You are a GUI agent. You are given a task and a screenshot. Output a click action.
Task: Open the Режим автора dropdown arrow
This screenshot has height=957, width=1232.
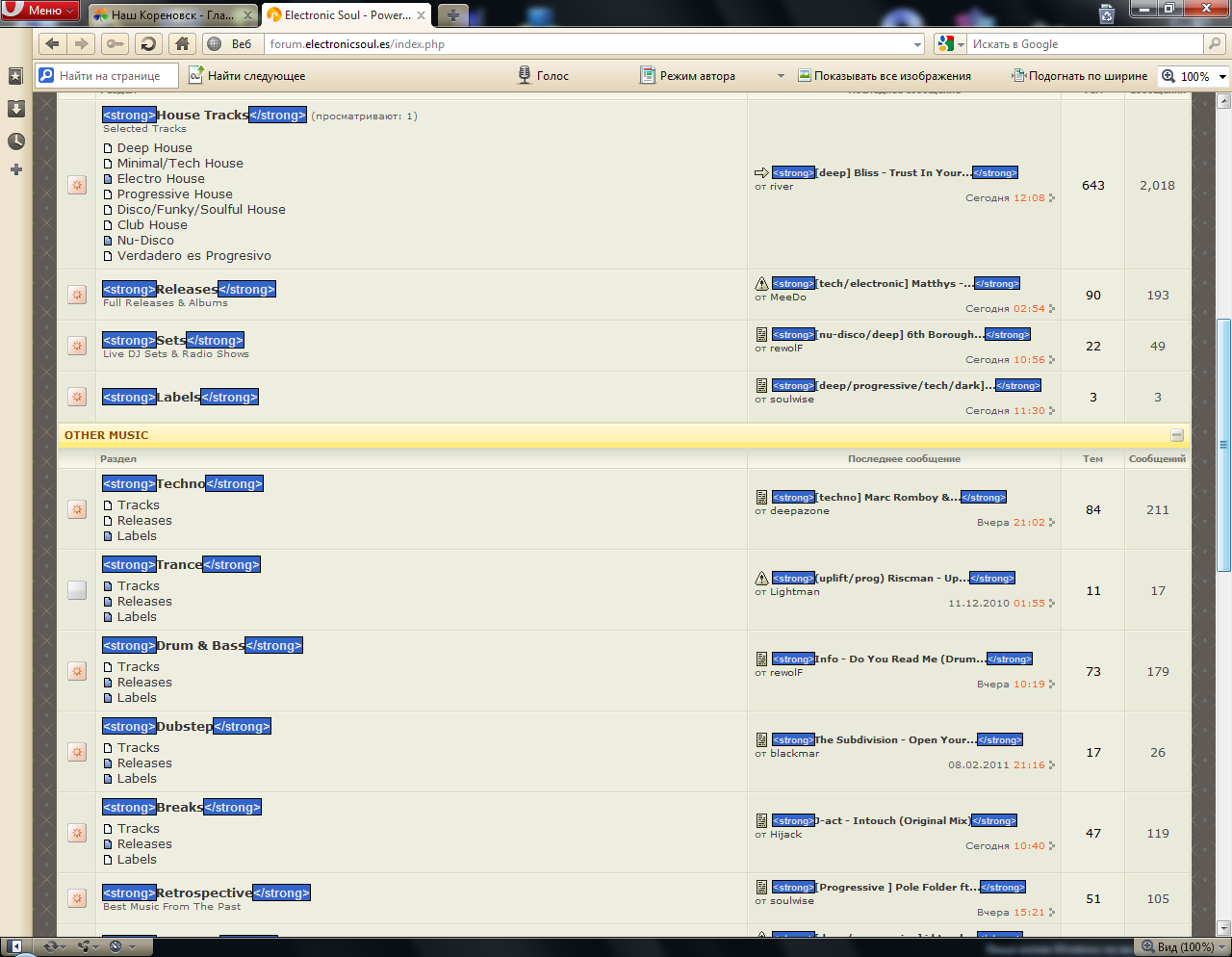tap(781, 76)
